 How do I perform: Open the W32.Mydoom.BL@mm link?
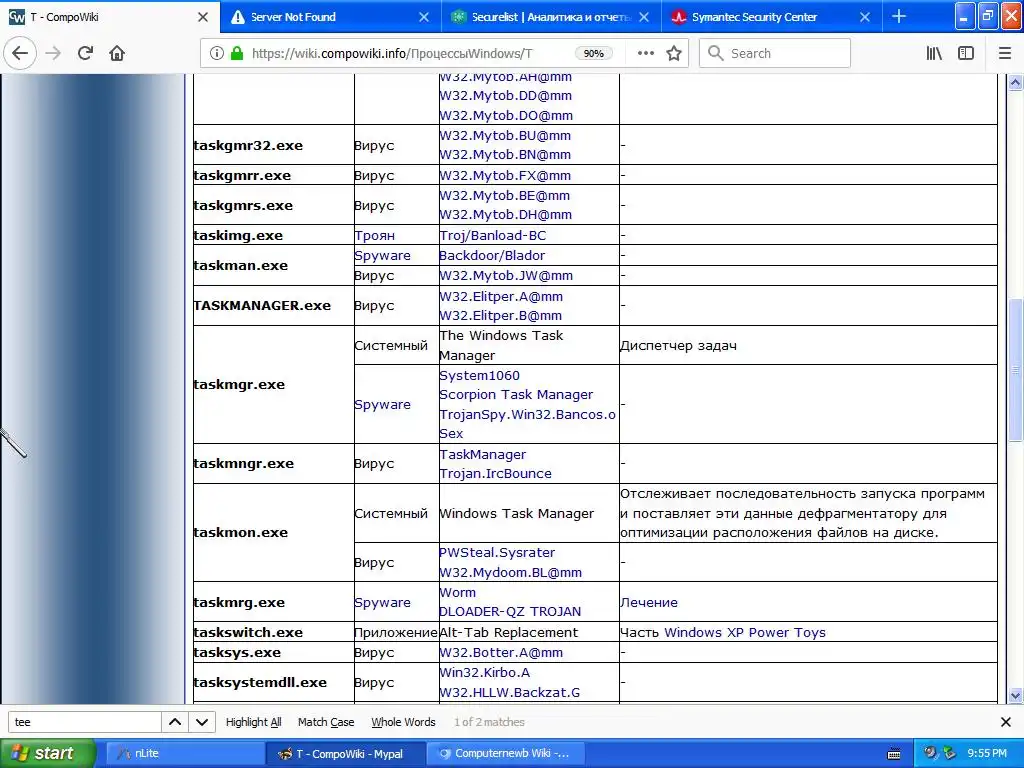click(x=510, y=572)
